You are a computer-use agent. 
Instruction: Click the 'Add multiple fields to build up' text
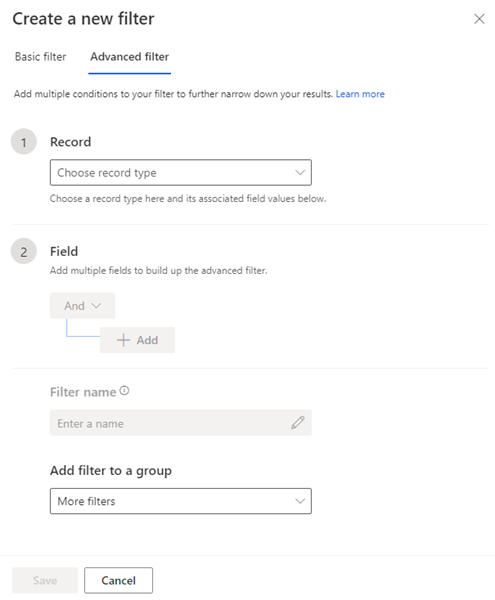point(158,271)
